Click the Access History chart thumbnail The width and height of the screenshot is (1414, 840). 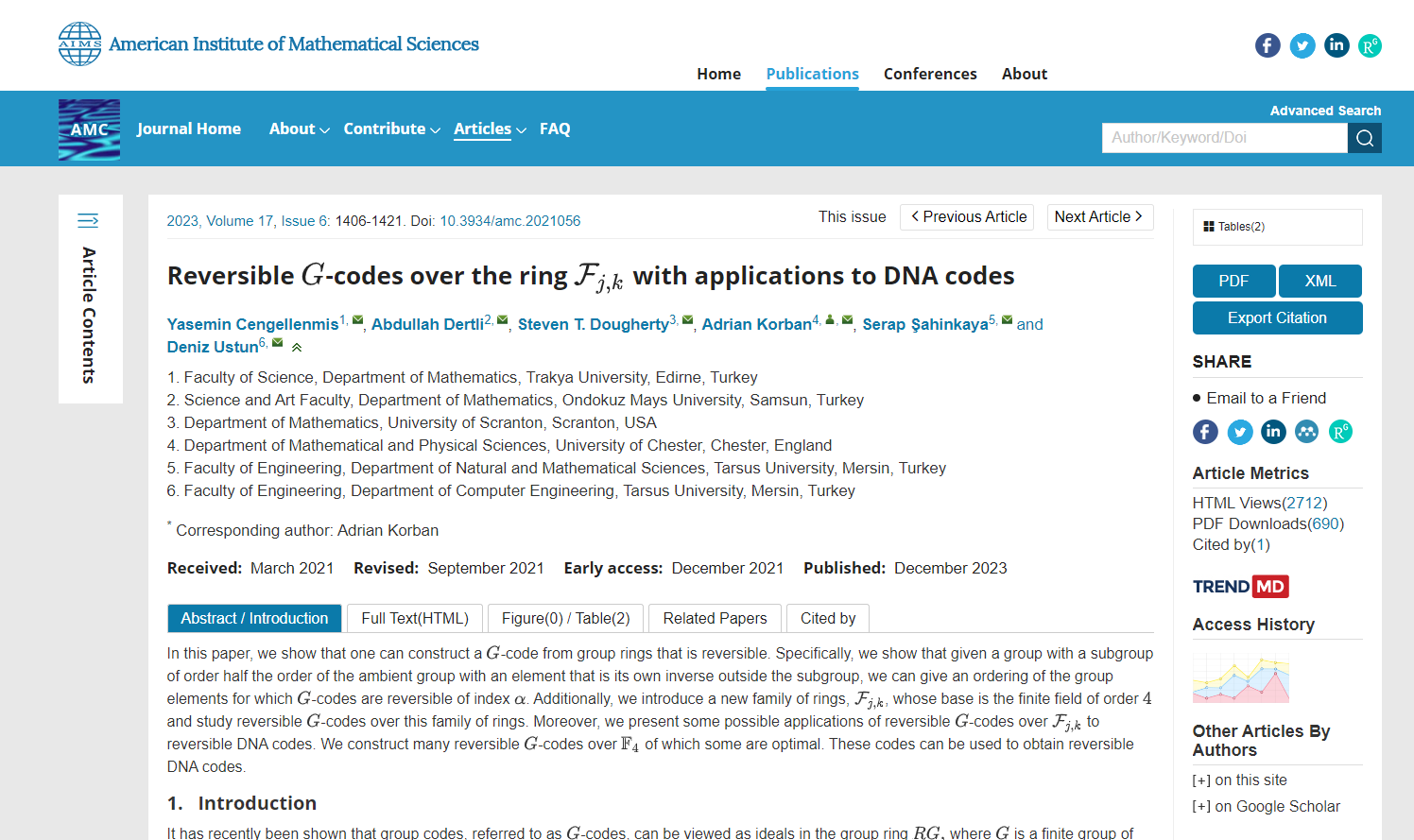(1240, 679)
